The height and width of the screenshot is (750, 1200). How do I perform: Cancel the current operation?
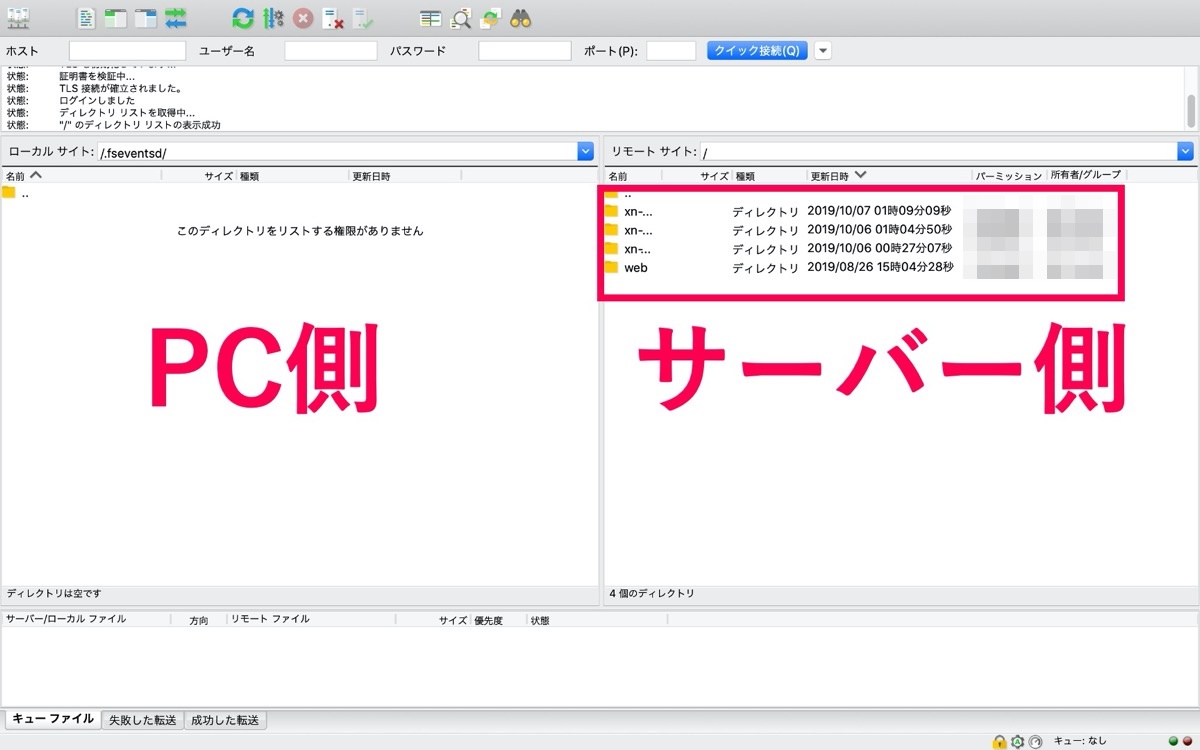coord(303,17)
